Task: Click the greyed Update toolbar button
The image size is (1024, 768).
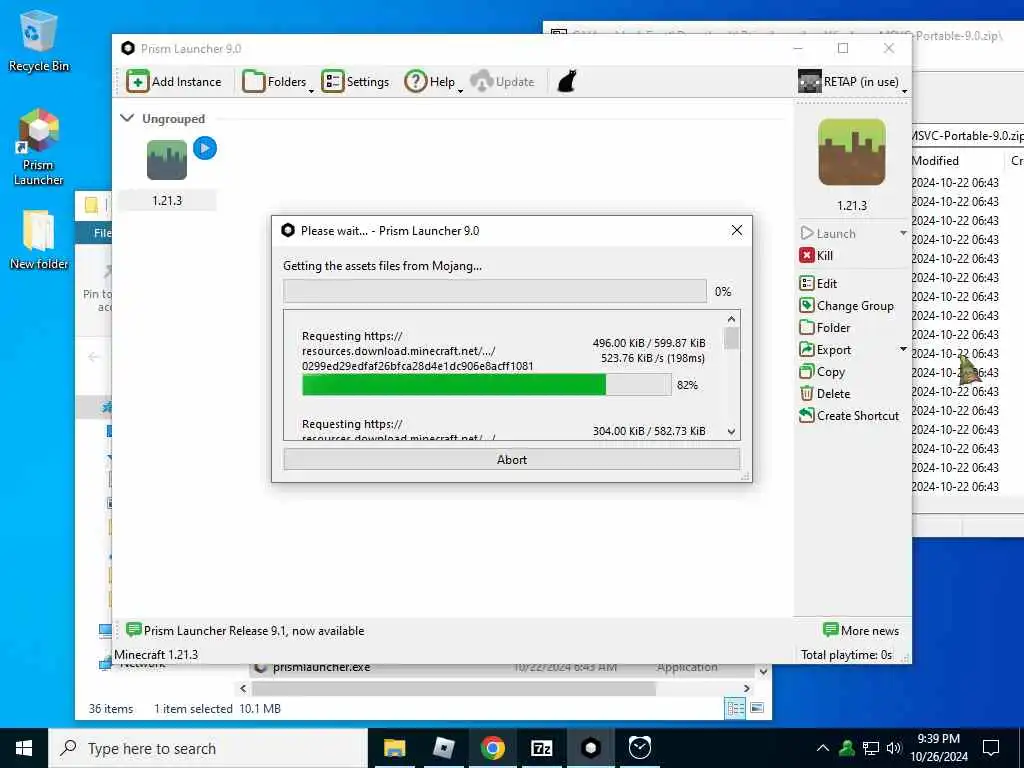Action: point(502,82)
